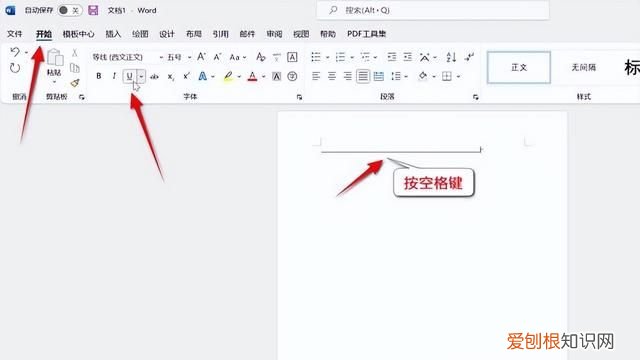This screenshot has height=360, width=640.
Task: Open the PDF工具集 tab
Action: 366,34
